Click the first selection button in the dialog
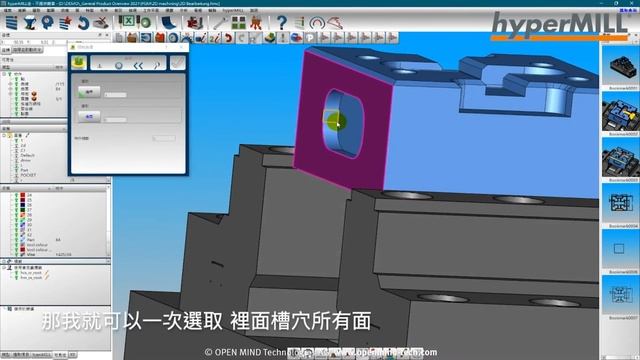This screenshot has height=360, width=640. (x=89, y=92)
